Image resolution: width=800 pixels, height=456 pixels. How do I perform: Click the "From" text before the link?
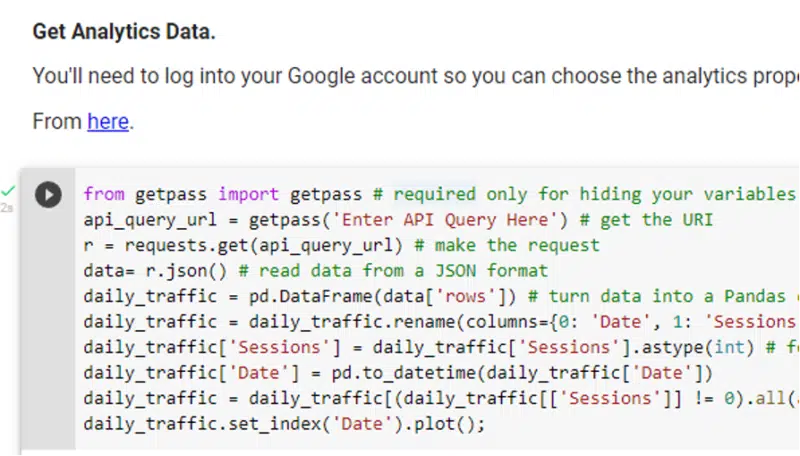[x=57, y=122]
